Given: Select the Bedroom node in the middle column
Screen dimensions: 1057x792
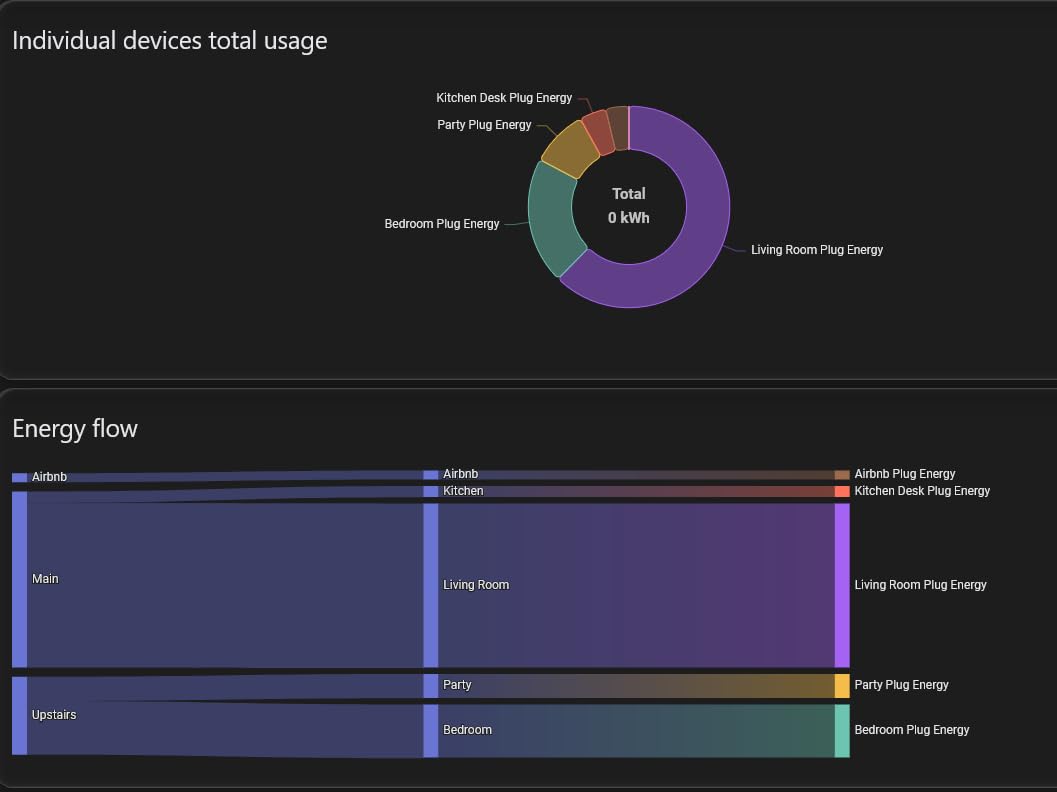Looking at the screenshot, I should (x=431, y=730).
